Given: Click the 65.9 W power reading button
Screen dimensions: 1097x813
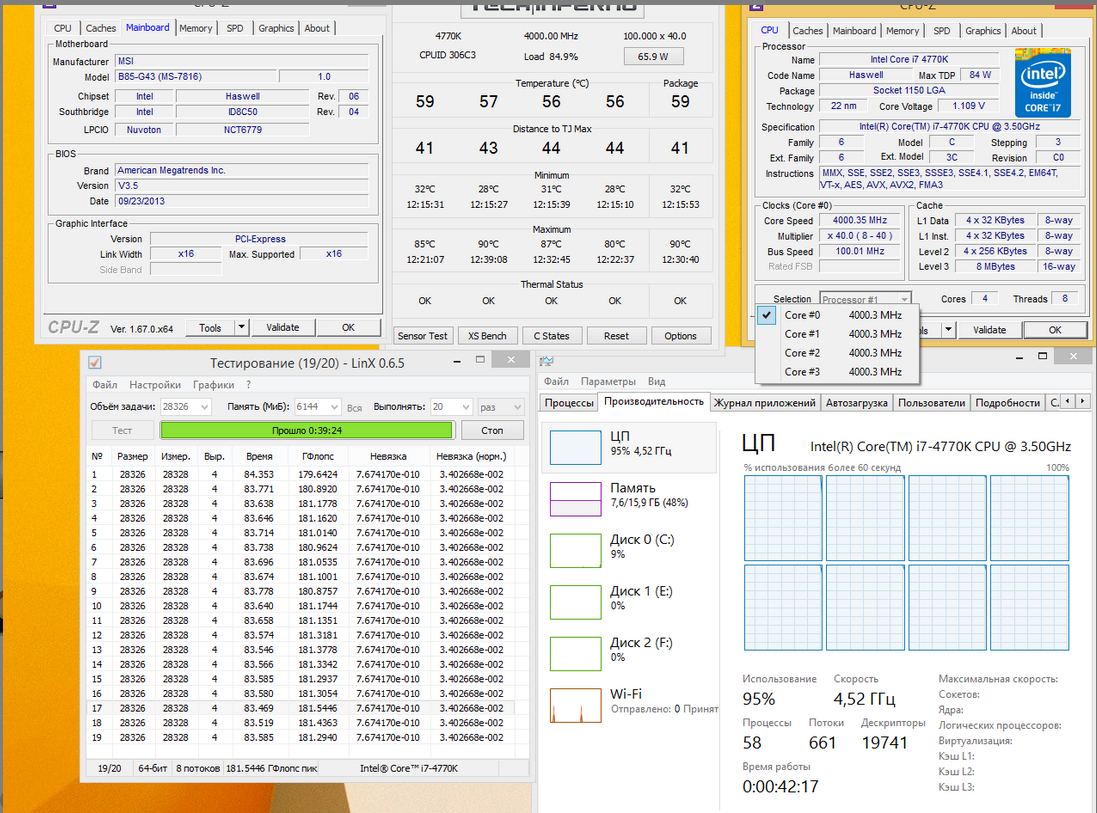Looking at the screenshot, I should click(x=653, y=56).
